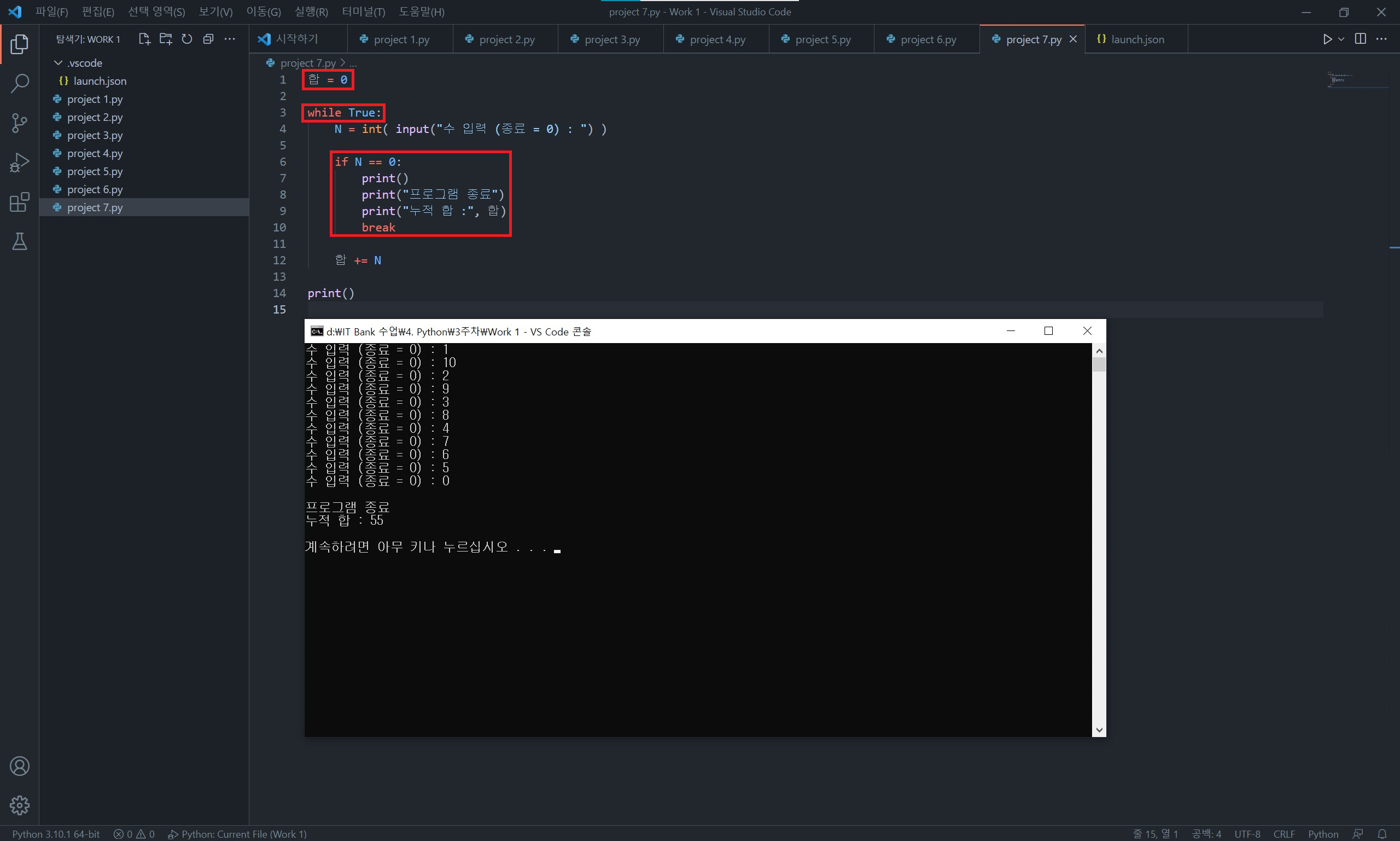Close the project 7.py tab
Image resolution: width=1400 pixels, height=841 pixels.
tap(1072, 39)
